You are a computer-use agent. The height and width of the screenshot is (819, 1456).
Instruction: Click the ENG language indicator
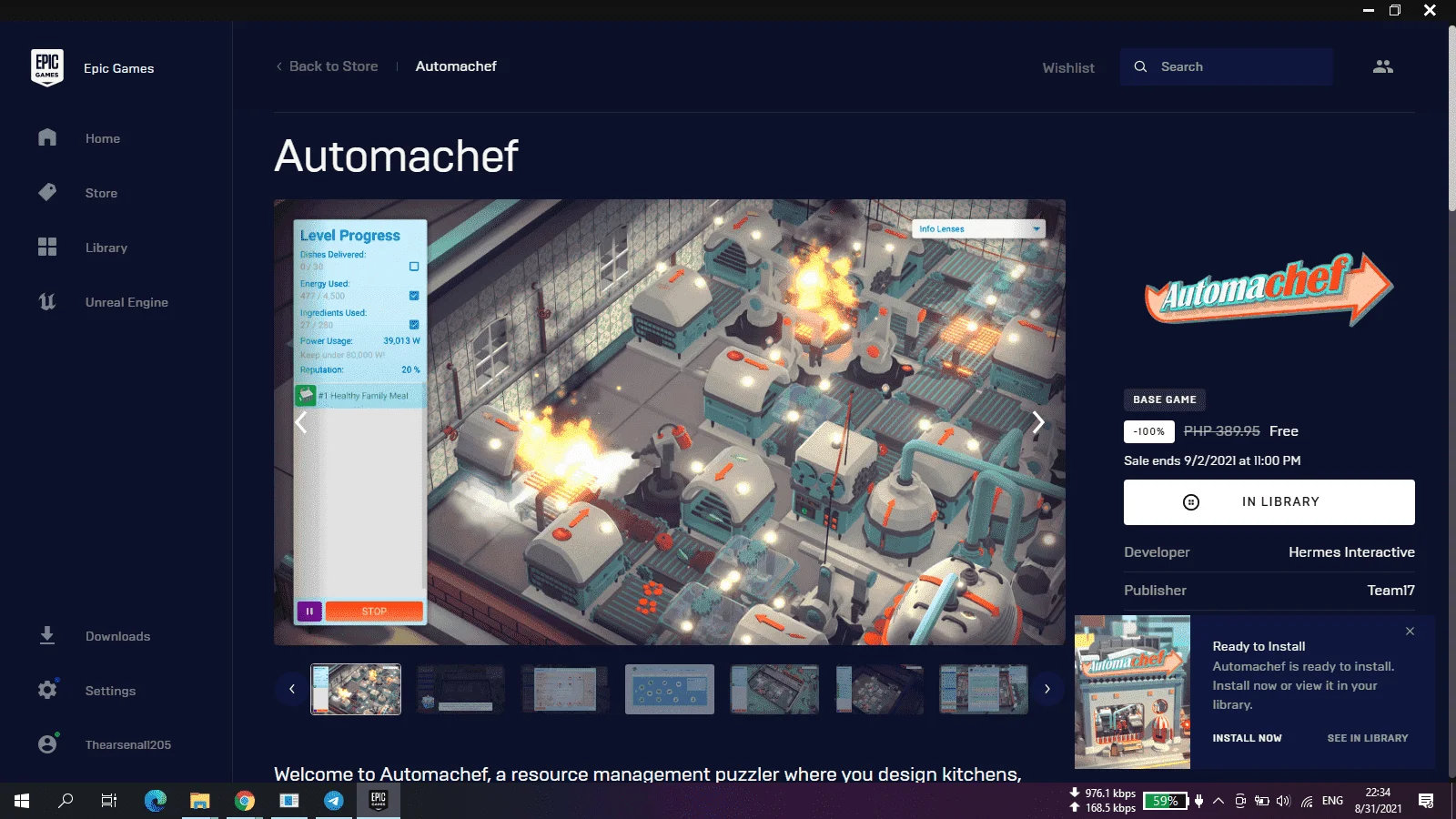(1332, 801)
